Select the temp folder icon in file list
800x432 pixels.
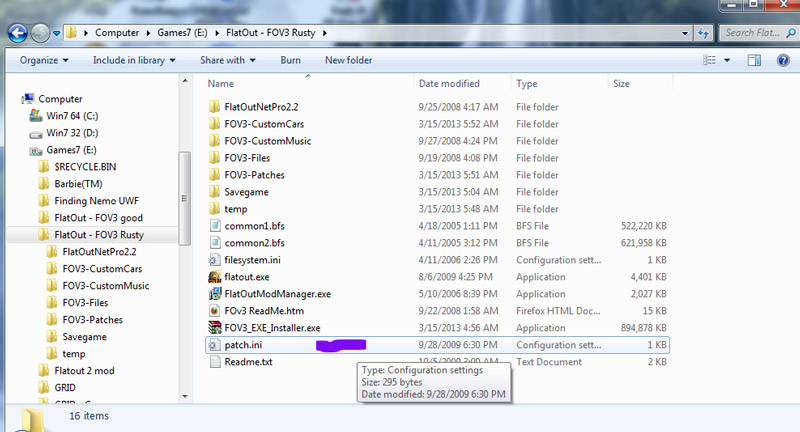(x=214, y=209)
